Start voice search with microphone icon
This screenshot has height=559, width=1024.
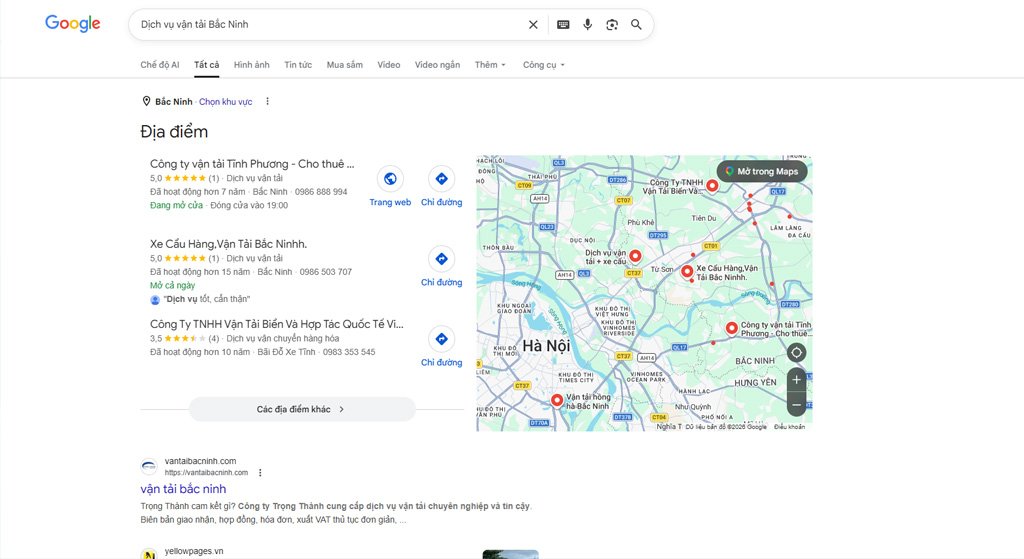coord(588,24)
